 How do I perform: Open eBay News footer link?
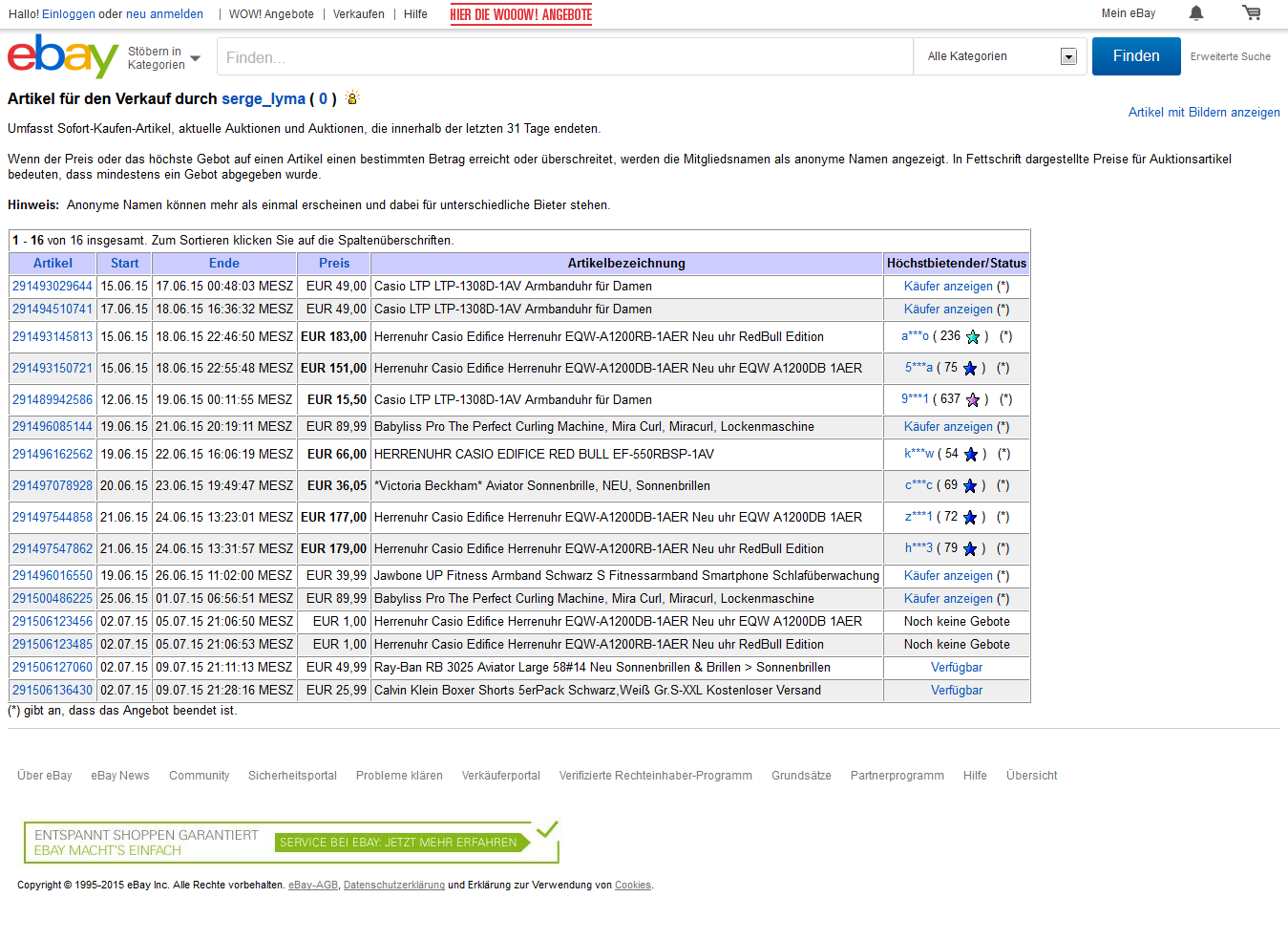coord(120,776)
